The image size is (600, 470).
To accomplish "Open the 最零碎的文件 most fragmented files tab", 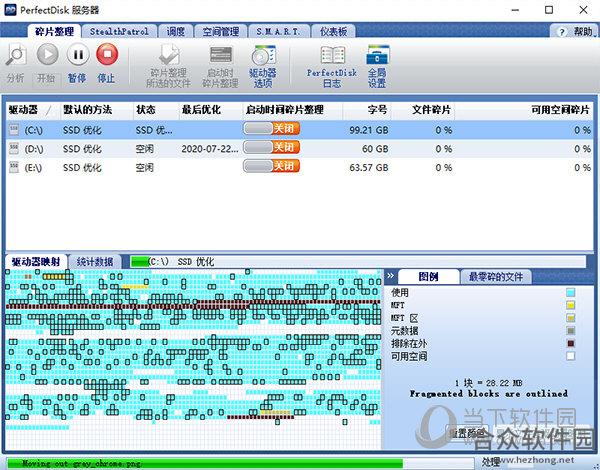I will (x=496, y=276).
